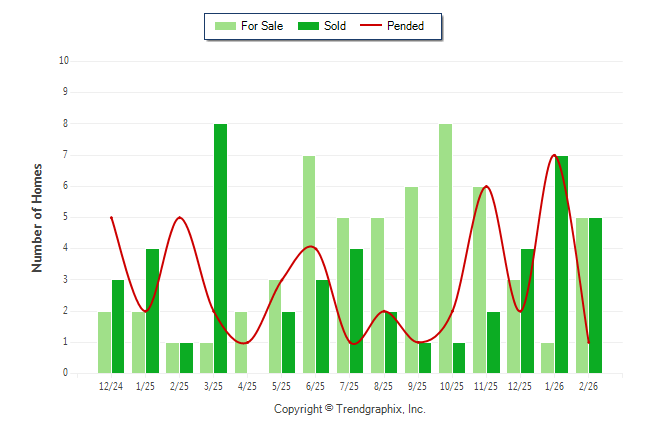Select the Sold bar for 1/25
Viewport: 646px width, 434px height.
152,310
